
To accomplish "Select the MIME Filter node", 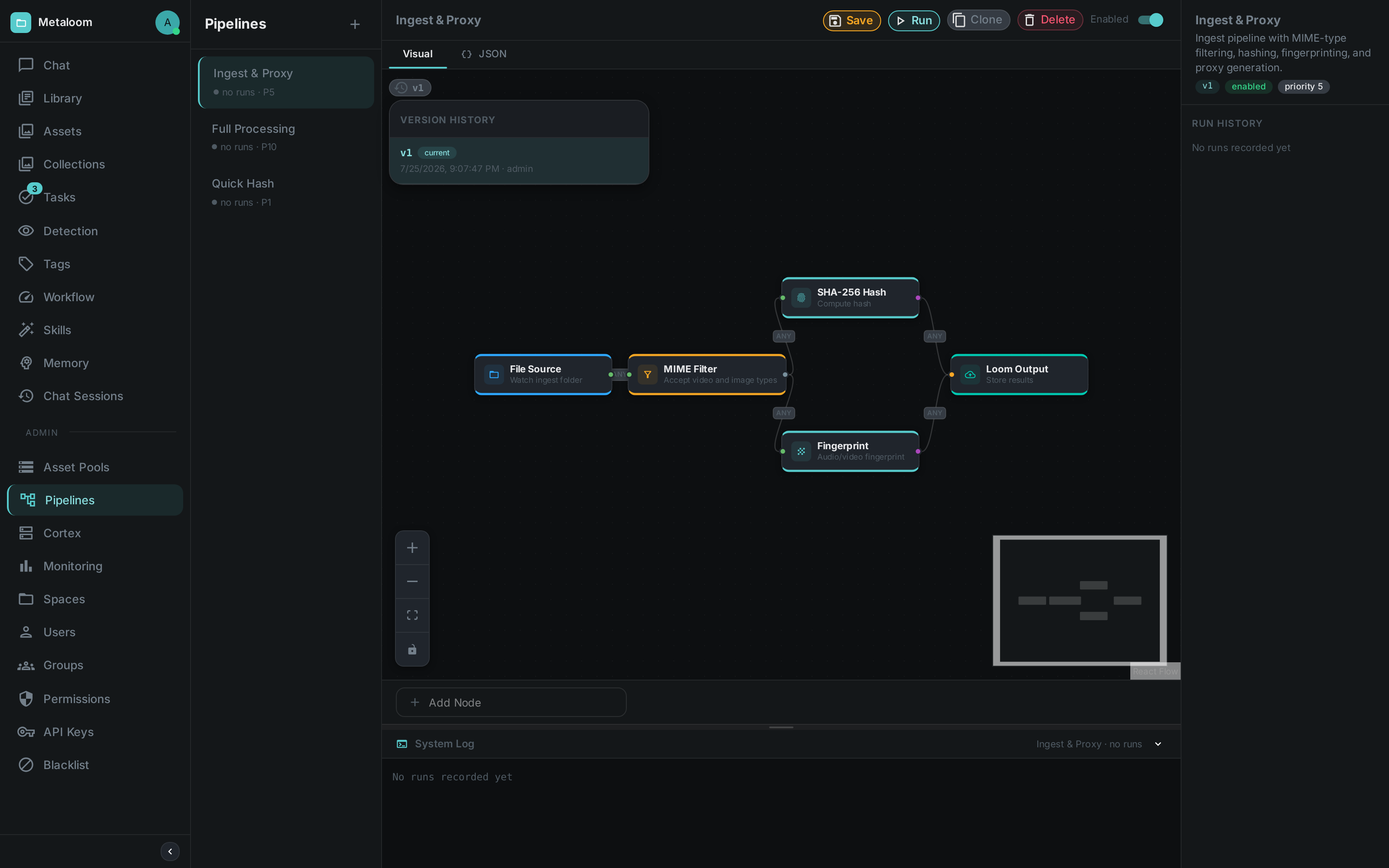I will coord(707,374).
